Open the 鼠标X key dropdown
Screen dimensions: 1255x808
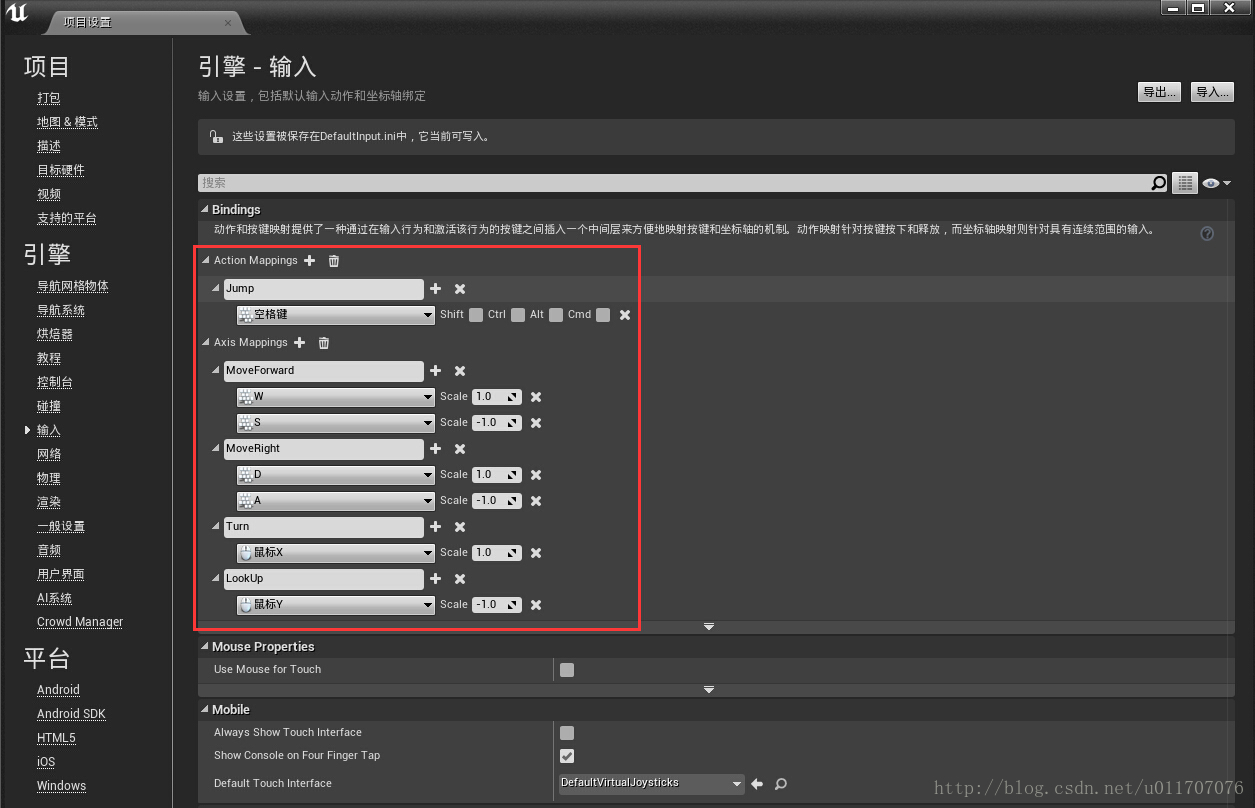[335, 553]
